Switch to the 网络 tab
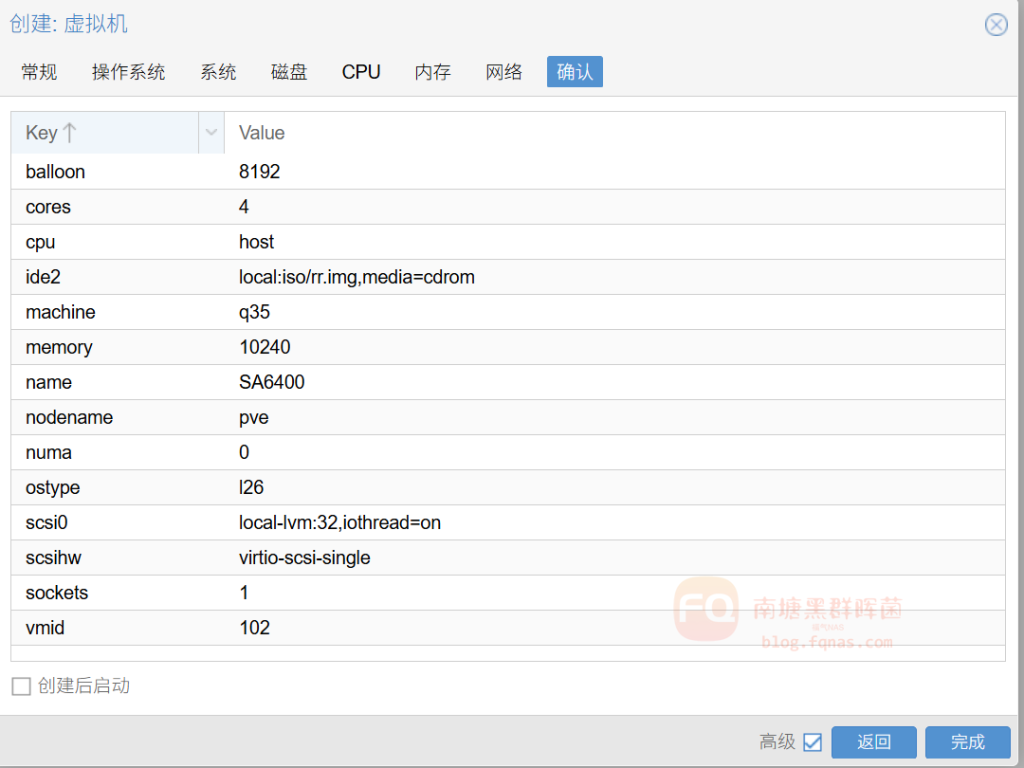 [x=504, y=72]
